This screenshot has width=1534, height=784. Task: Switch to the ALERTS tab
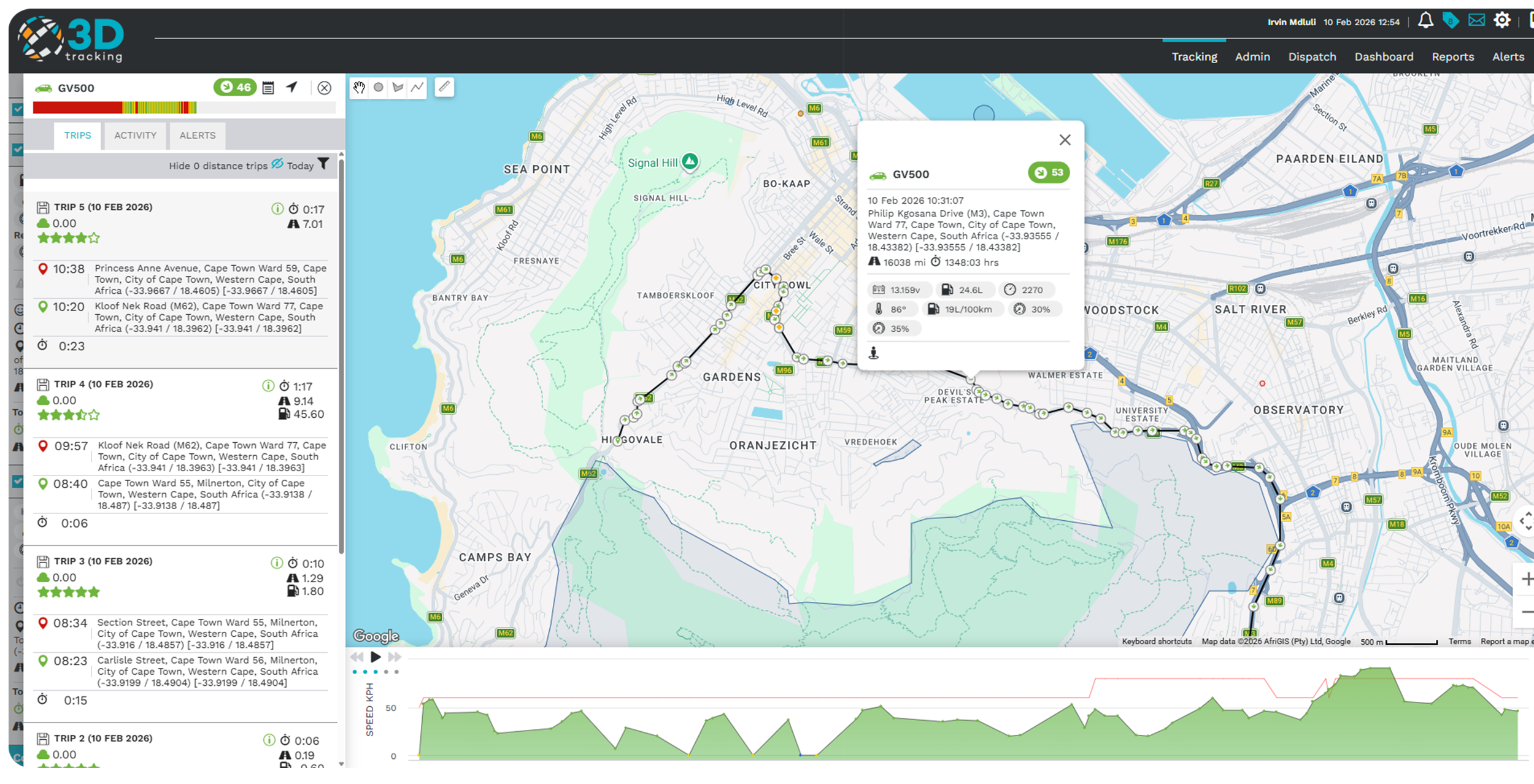[198, 136]
